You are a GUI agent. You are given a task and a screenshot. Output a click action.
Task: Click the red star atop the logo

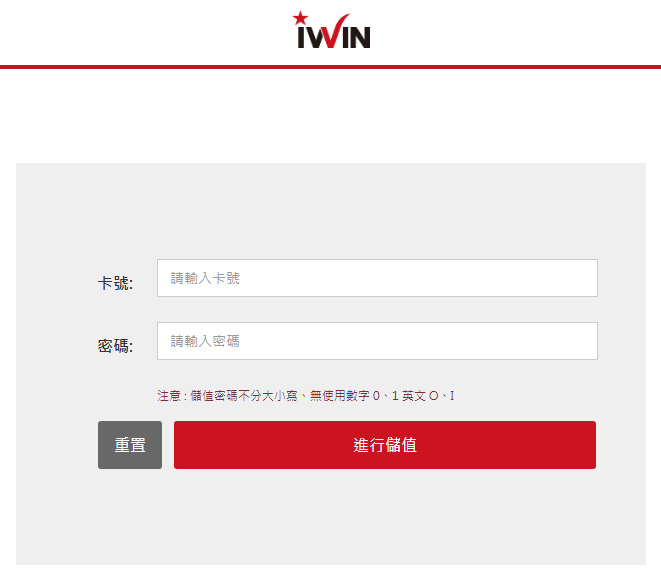(x=300, y=18)
